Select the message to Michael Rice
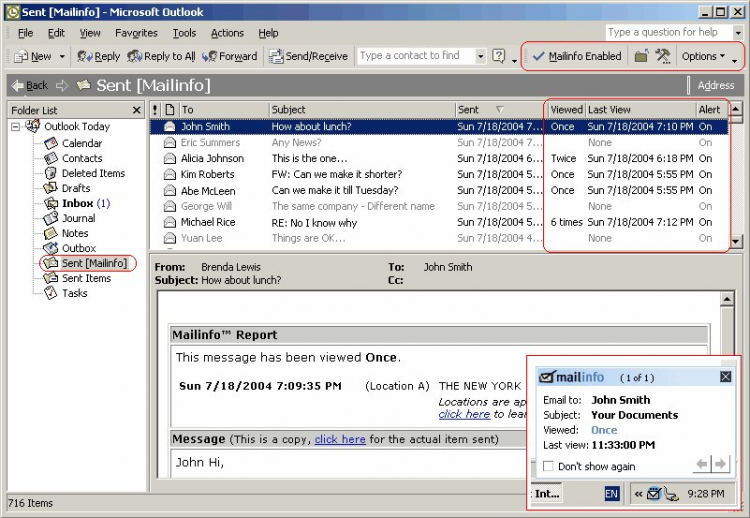This screenshot has height=518, width=750. (439, 222)
